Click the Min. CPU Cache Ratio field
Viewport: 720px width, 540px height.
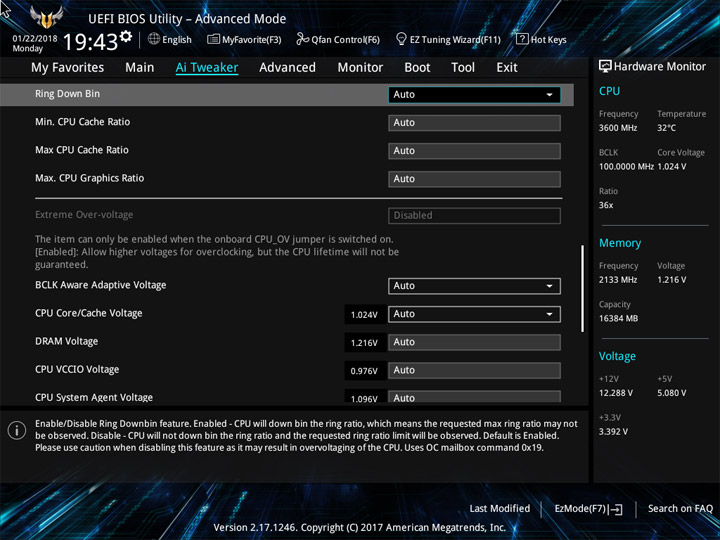[474, 123]
